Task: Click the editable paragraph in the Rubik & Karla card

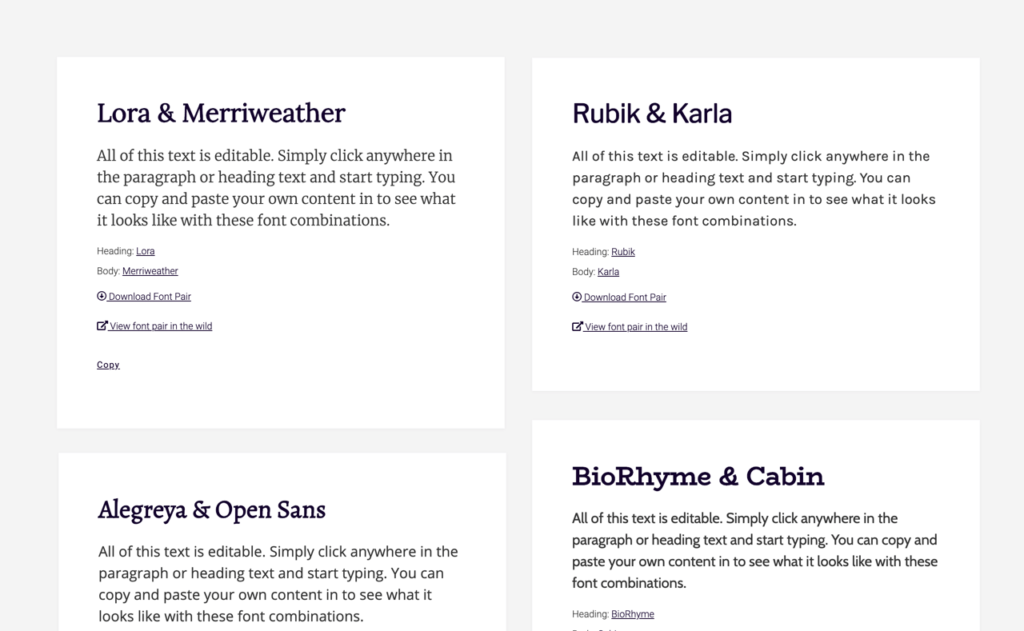Action: (x=750, y=188)
